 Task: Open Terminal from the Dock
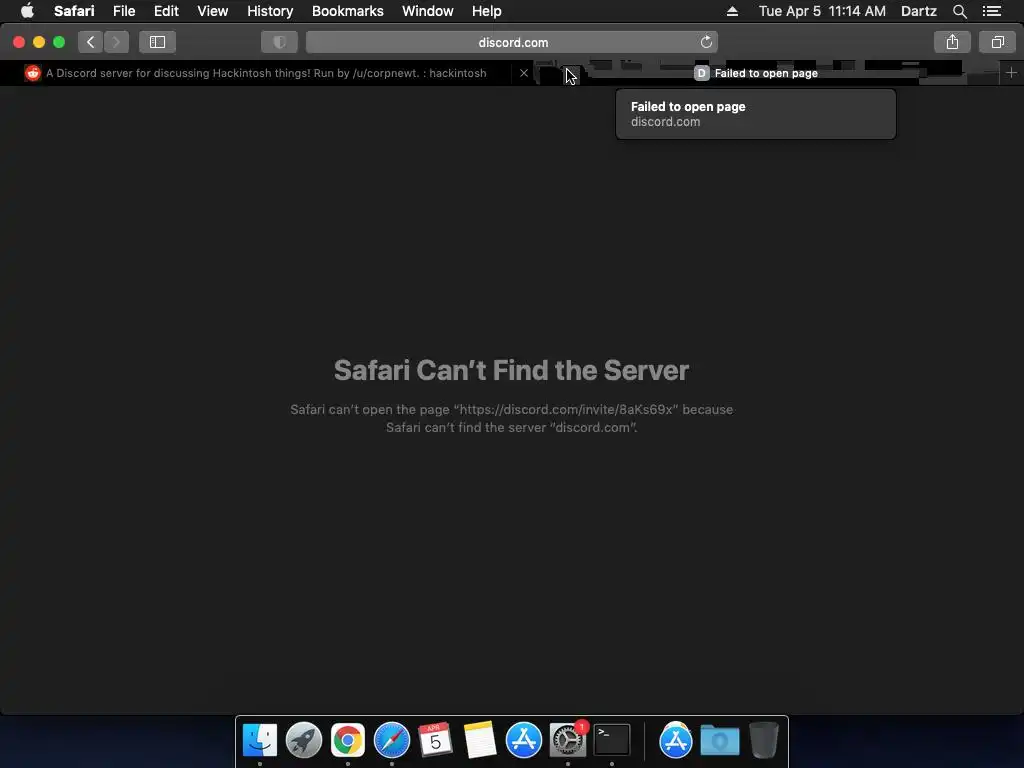[x=612, y=741]
